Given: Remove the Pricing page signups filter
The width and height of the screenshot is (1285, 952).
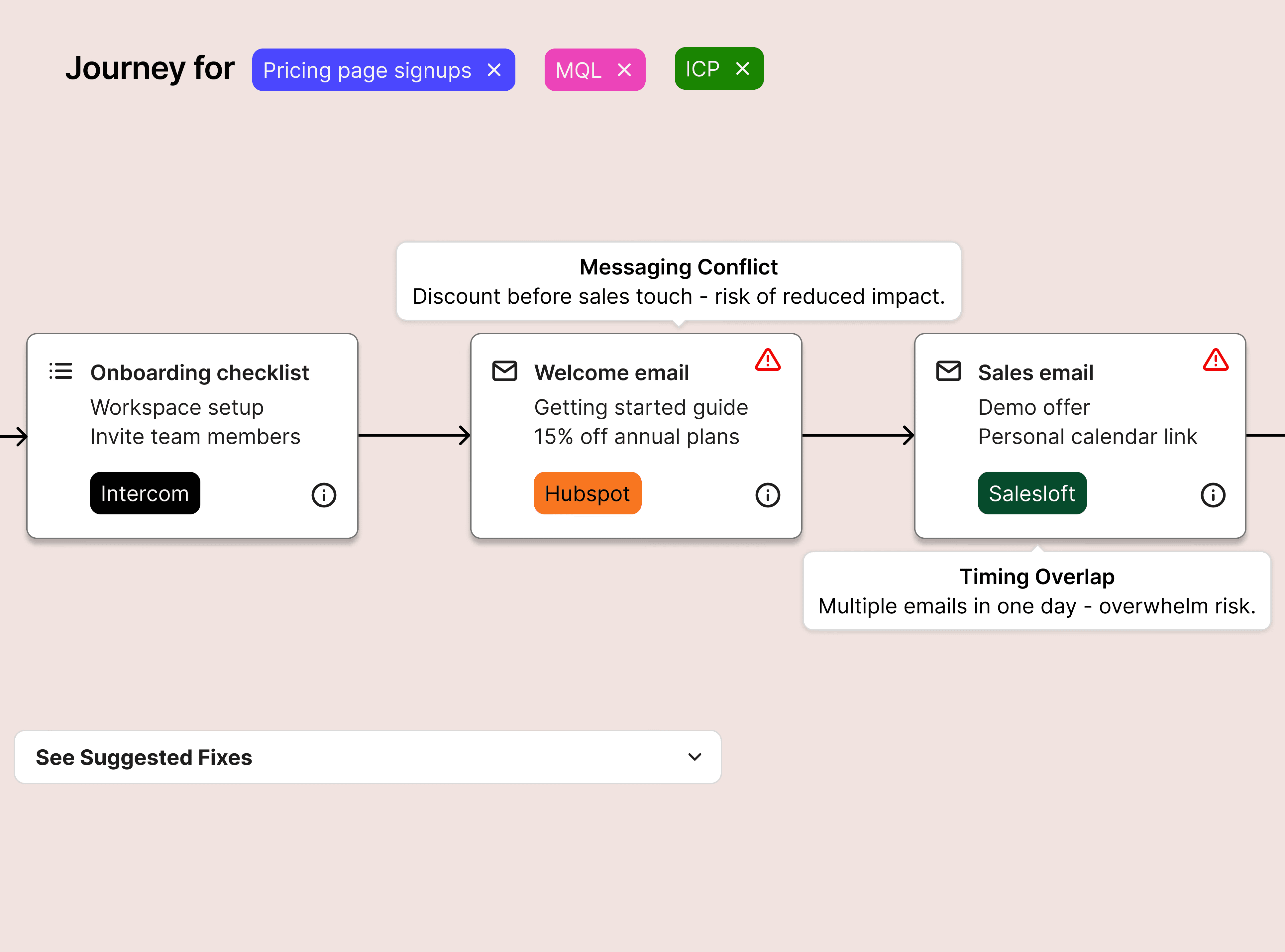Looking at the screenshot, I should (494, 70).
